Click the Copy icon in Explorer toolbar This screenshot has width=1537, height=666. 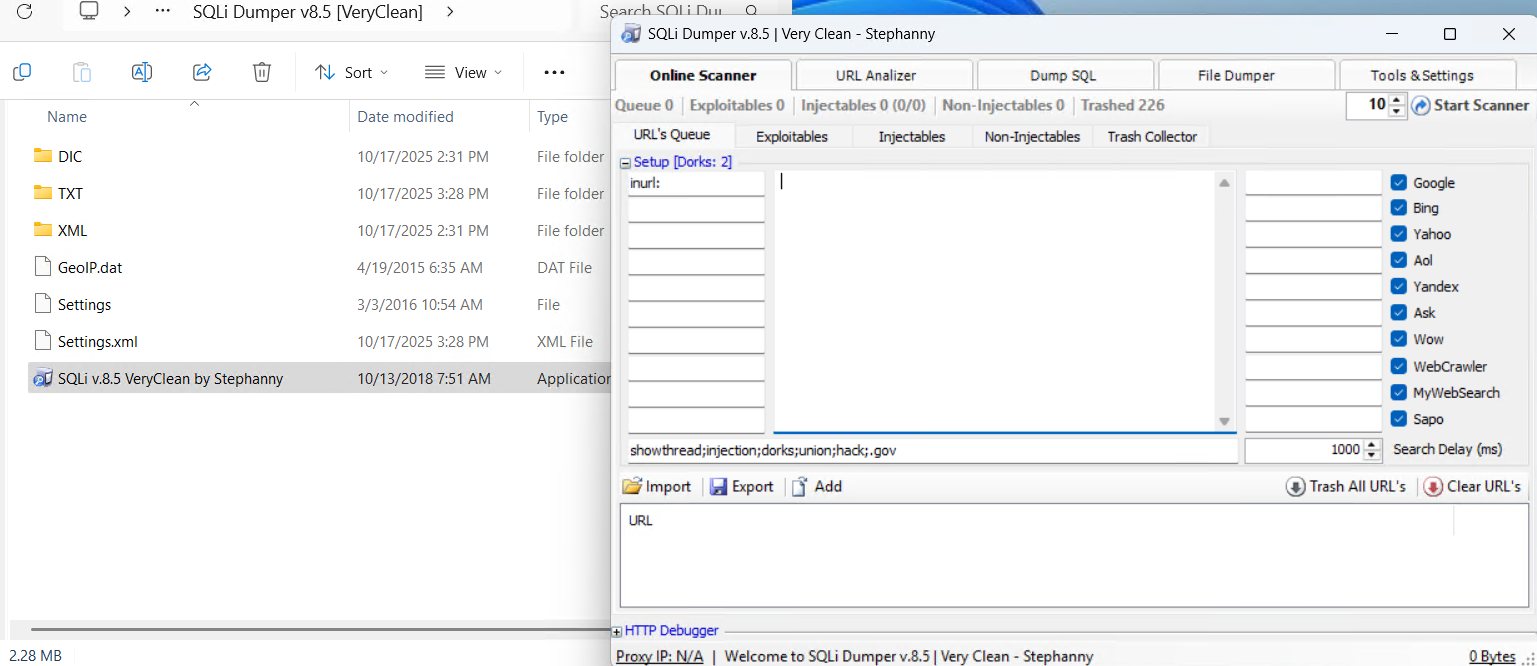point(22,72)
